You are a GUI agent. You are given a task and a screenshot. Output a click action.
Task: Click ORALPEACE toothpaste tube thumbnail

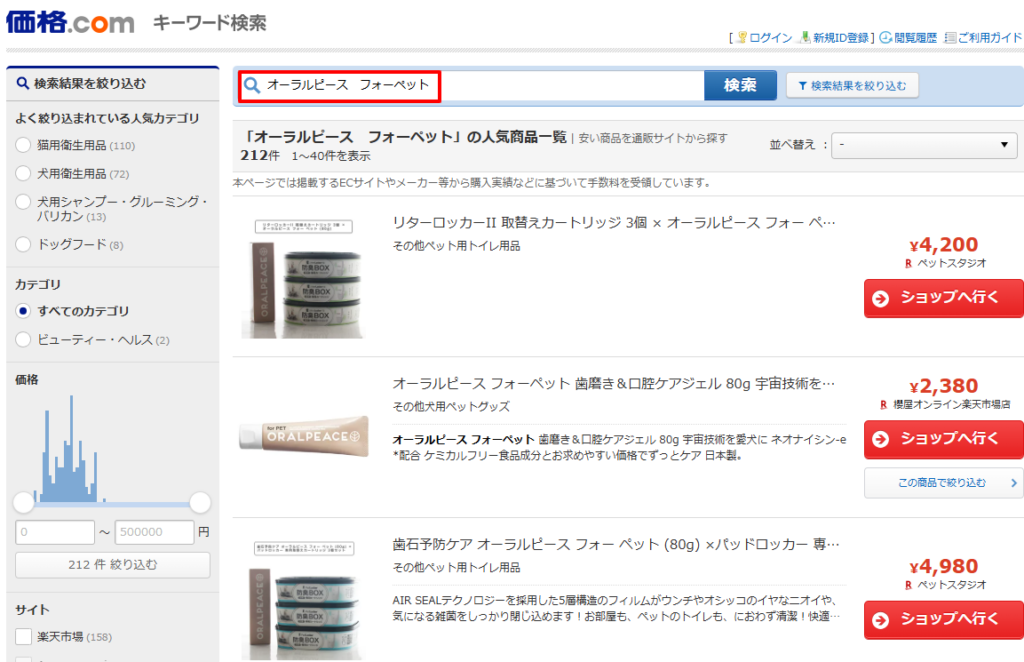[304, 436]
